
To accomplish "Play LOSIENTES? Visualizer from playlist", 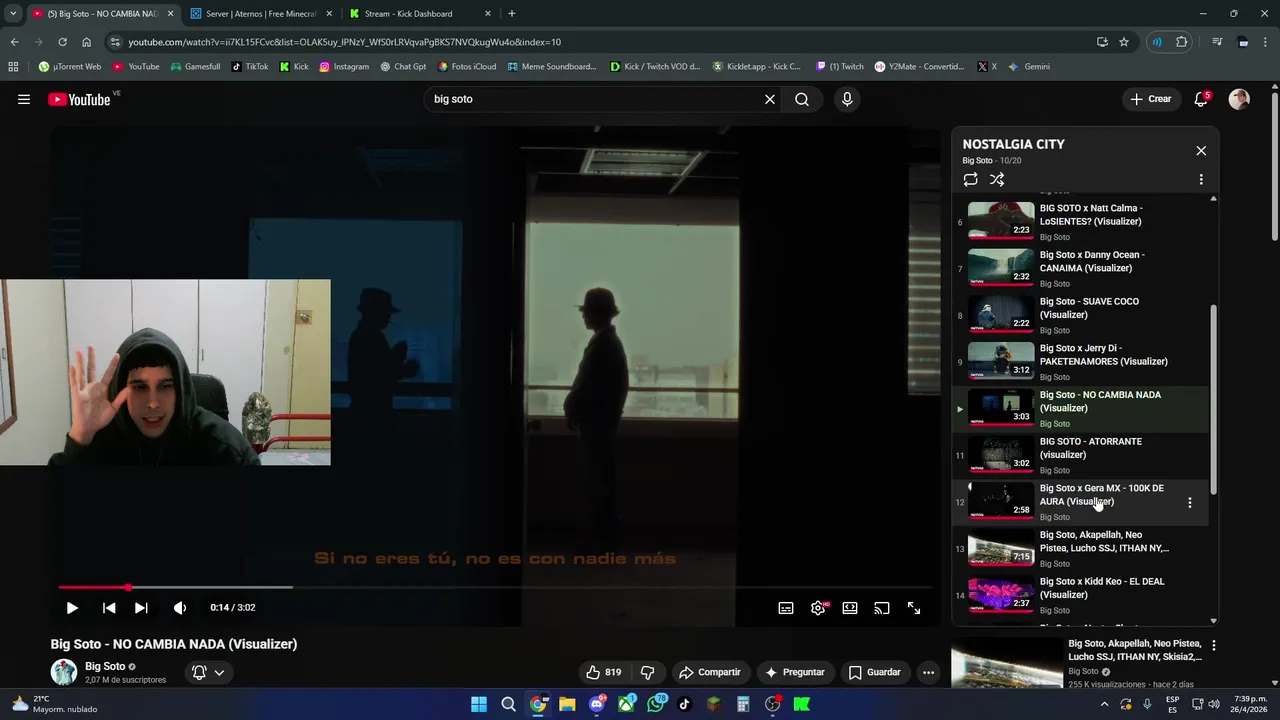I will [x=1080, y=222].
